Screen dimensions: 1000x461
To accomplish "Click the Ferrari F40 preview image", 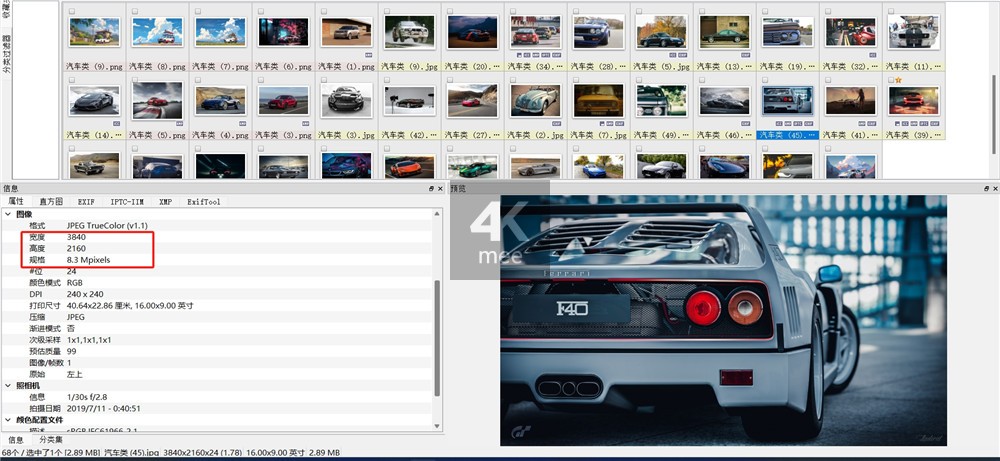I will [722, 320].
